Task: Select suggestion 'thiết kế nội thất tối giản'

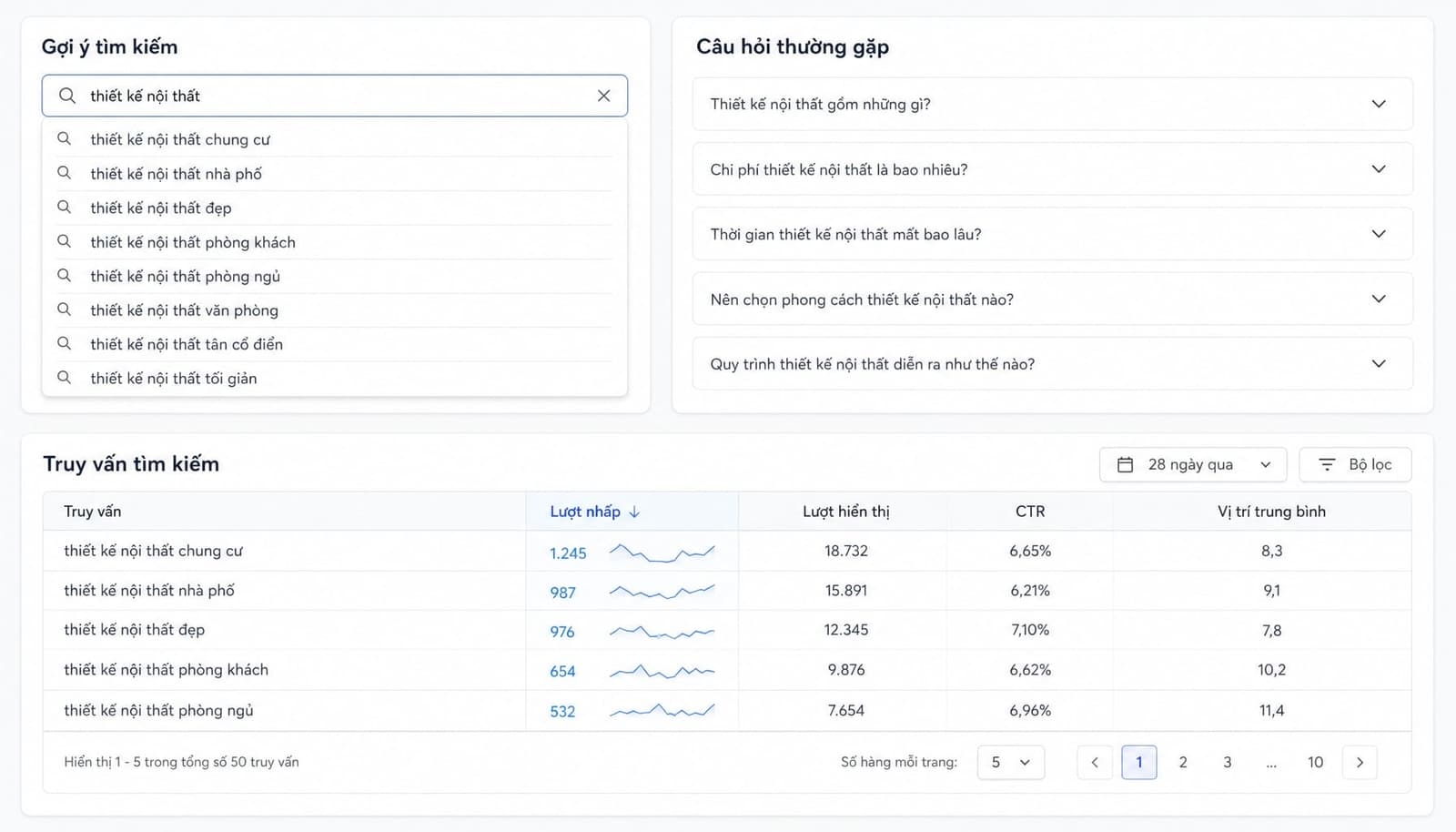Action: tap(335, 378)
